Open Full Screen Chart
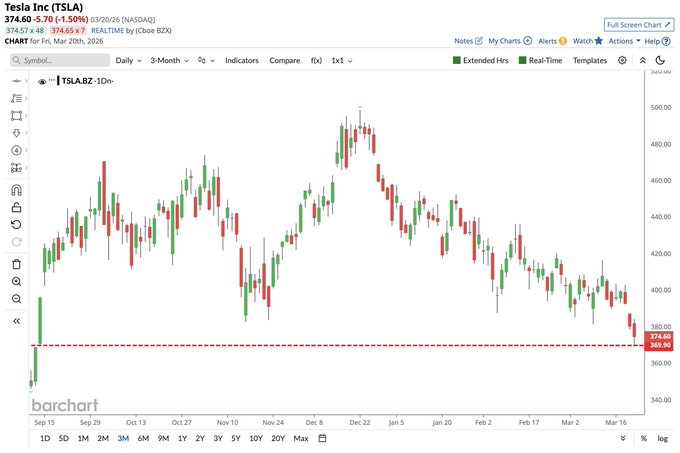 coord(639,25)
